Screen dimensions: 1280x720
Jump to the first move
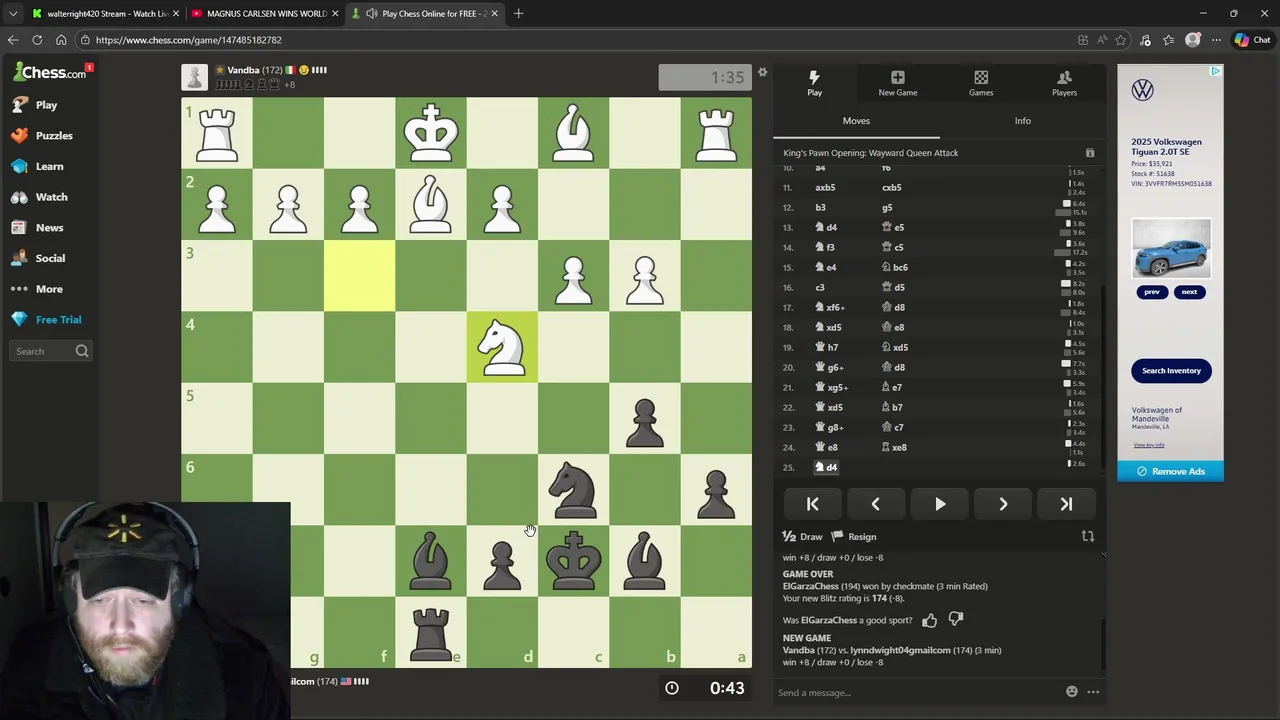(x=812, y=504)
